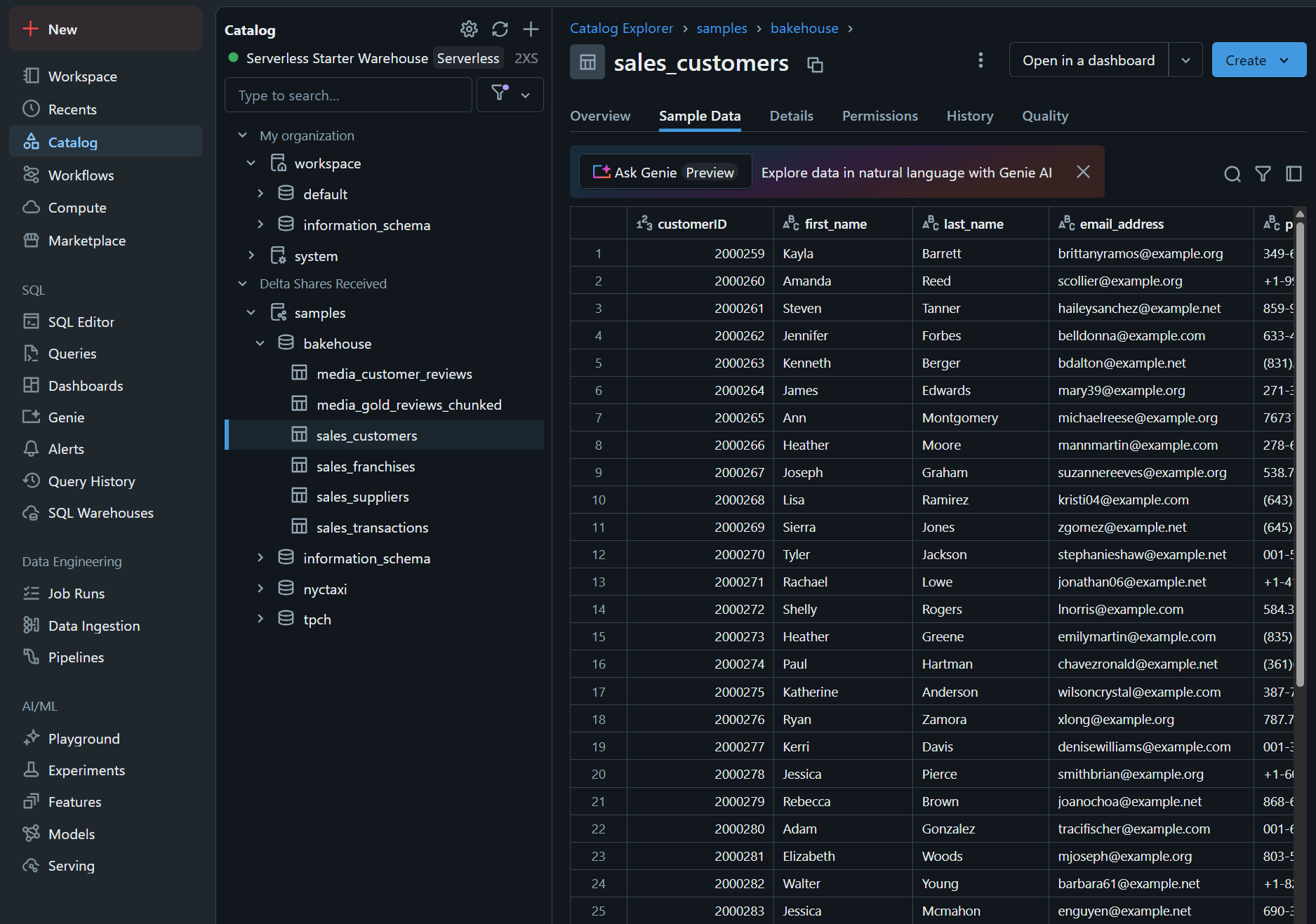This screenshot has height=924, width=1316.
Task: Open catalog settings gear icon
Action: click(469, 29)
